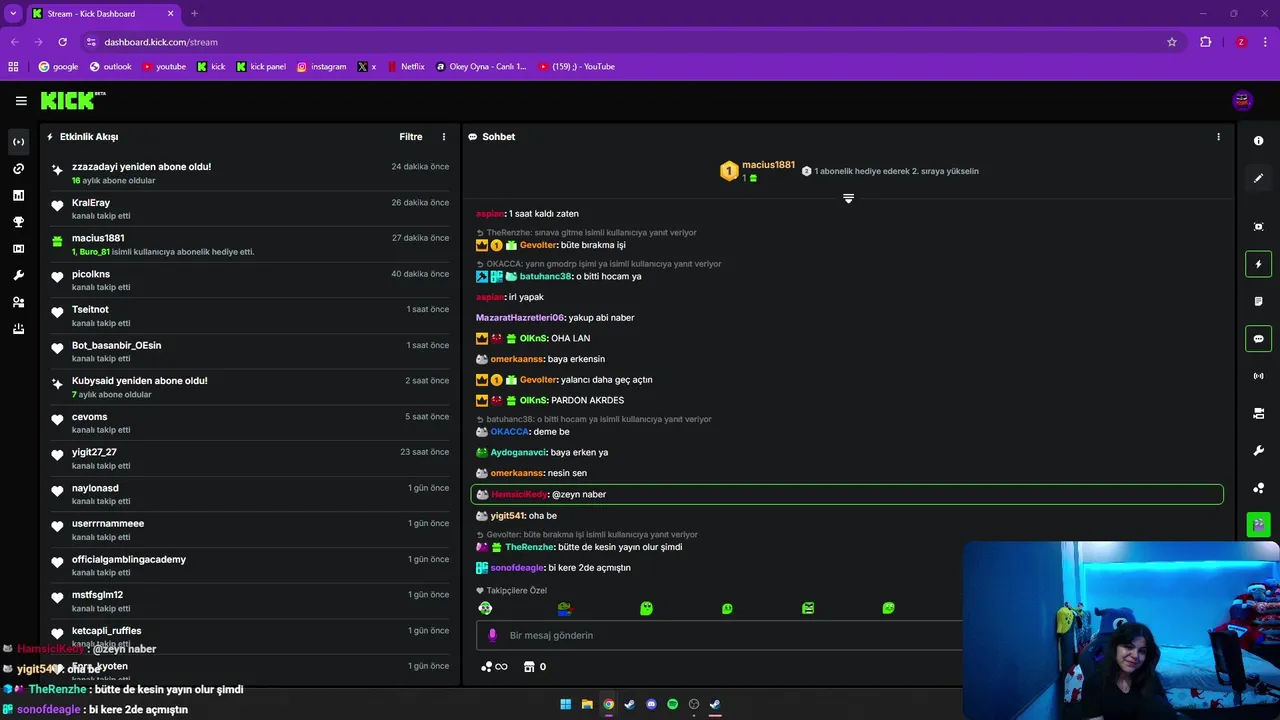Pick the first emote with glasses

click(x=485, y=608)
